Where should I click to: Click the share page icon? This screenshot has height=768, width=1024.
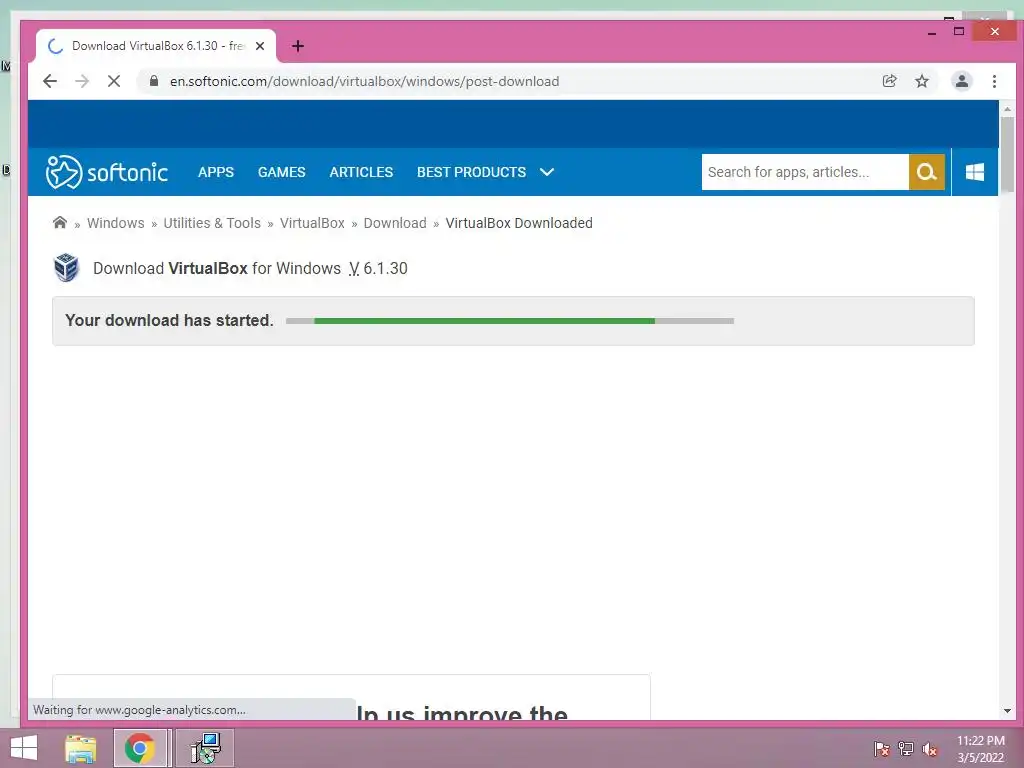889,81
